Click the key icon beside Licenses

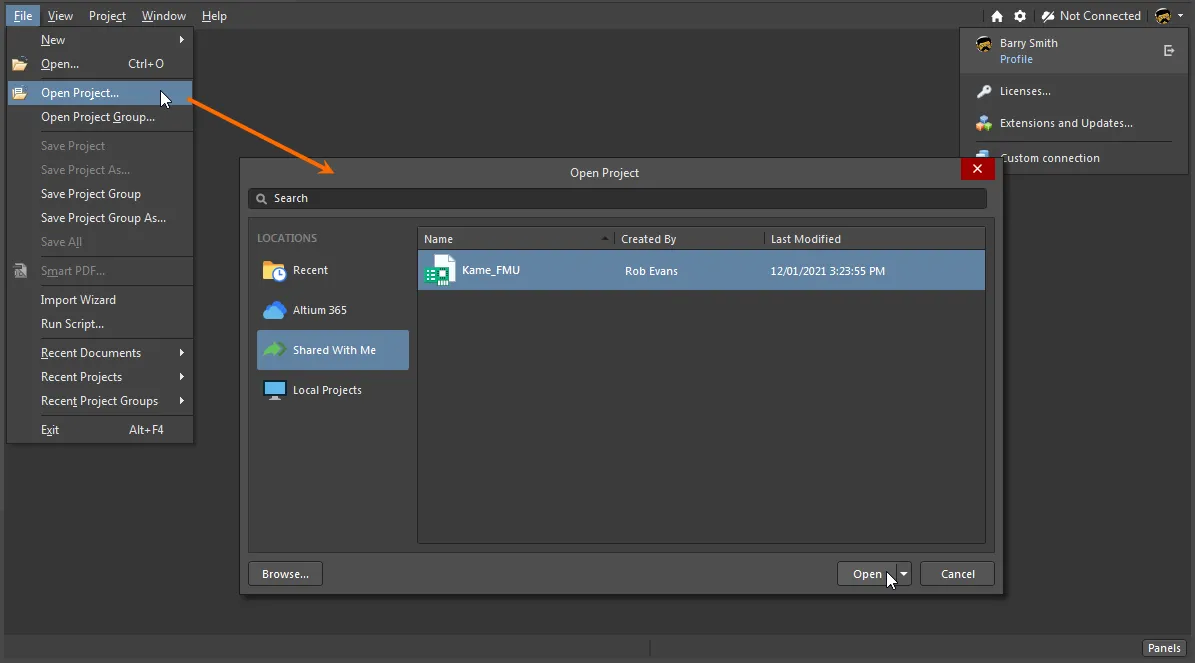[984, 91]
